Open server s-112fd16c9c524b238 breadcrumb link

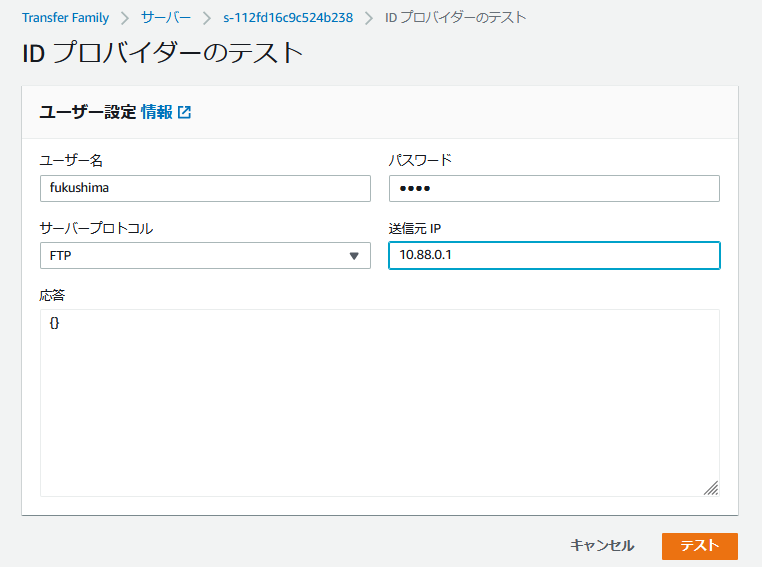[288, 18]
